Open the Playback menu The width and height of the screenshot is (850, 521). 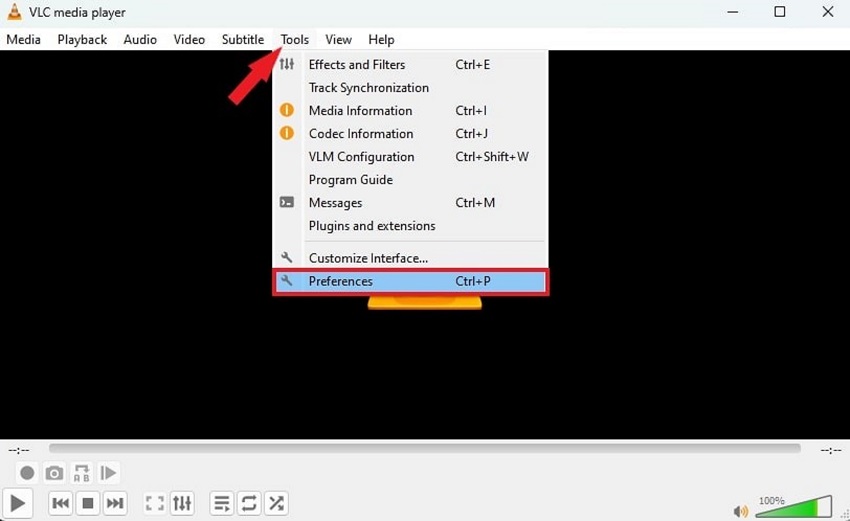(x=82, y=40)
